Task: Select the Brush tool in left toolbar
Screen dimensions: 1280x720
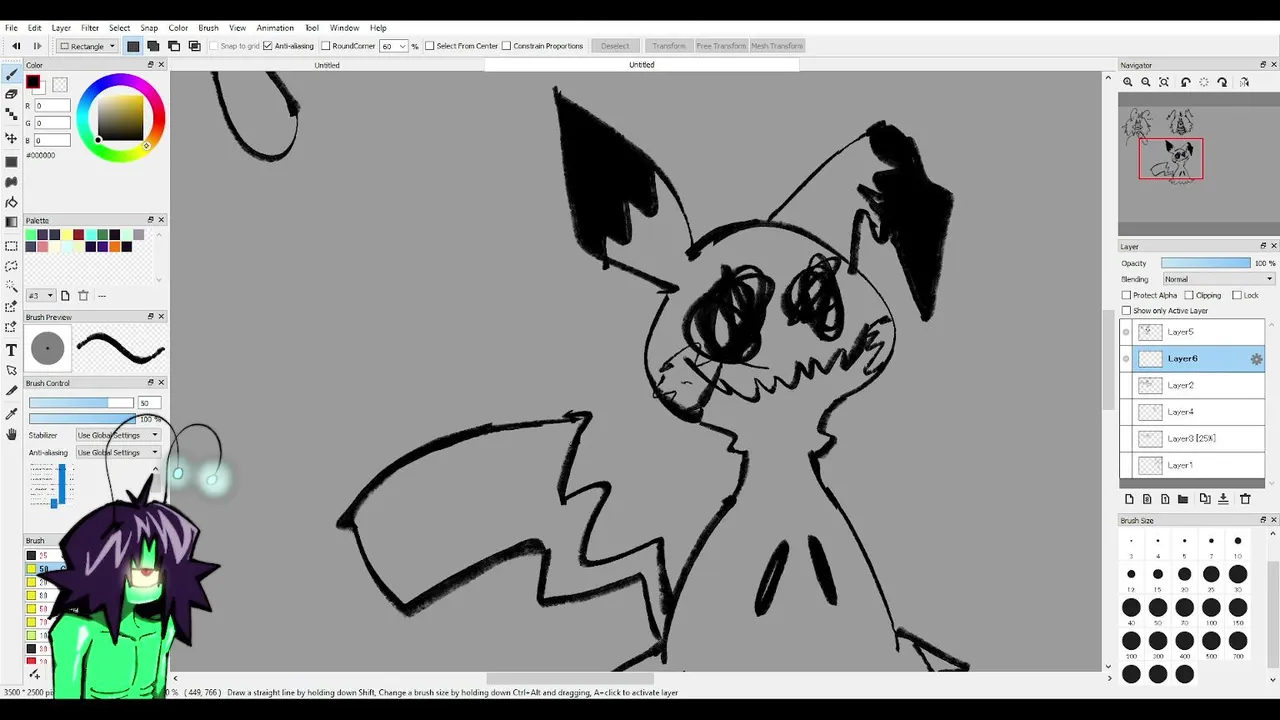Action: click(12, 75)
